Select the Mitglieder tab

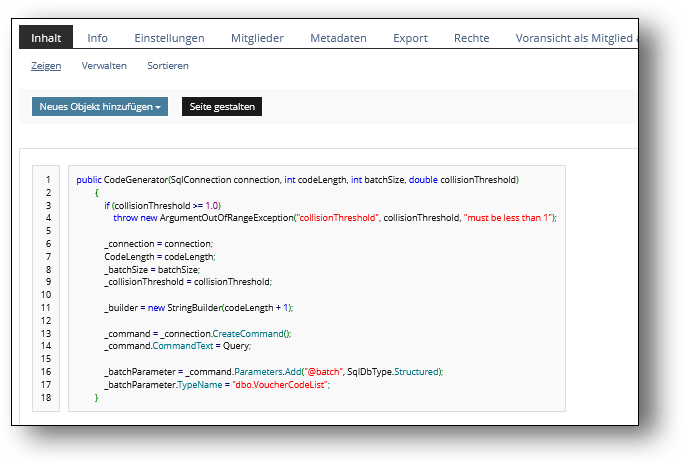tap(257, 38)
